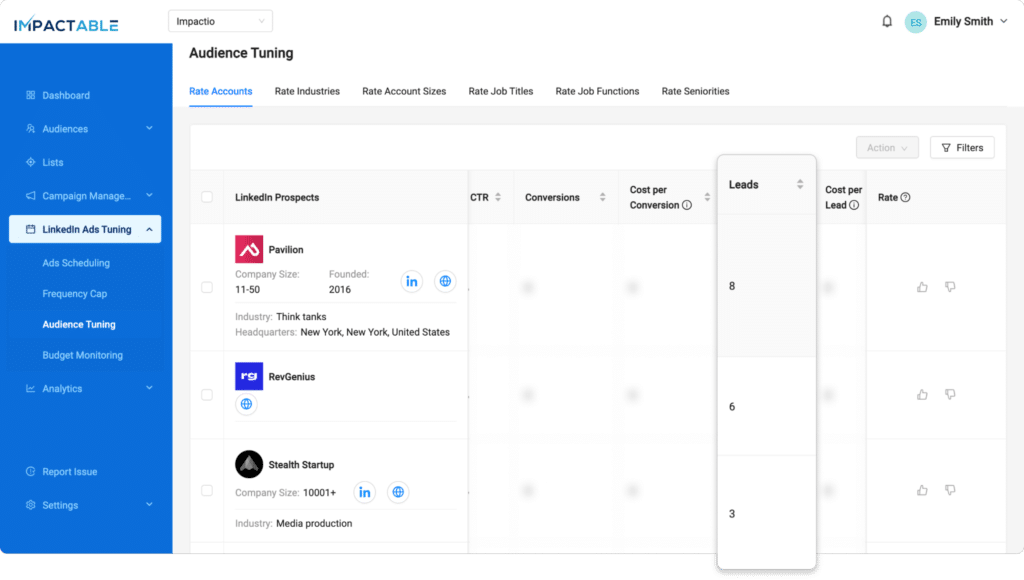This screenshot has height=580, width=1024.
Task: Open the Filters panel
Action: [x=961, y=147]
